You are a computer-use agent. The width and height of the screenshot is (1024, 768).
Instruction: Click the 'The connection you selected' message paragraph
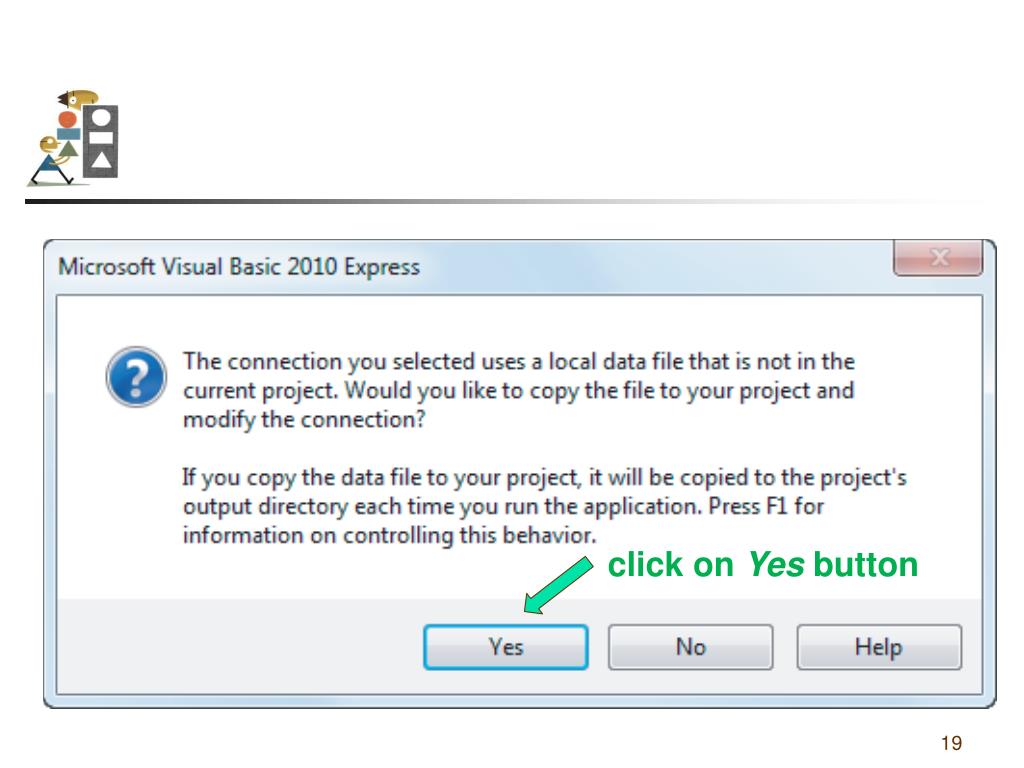[x=519, y=390]
